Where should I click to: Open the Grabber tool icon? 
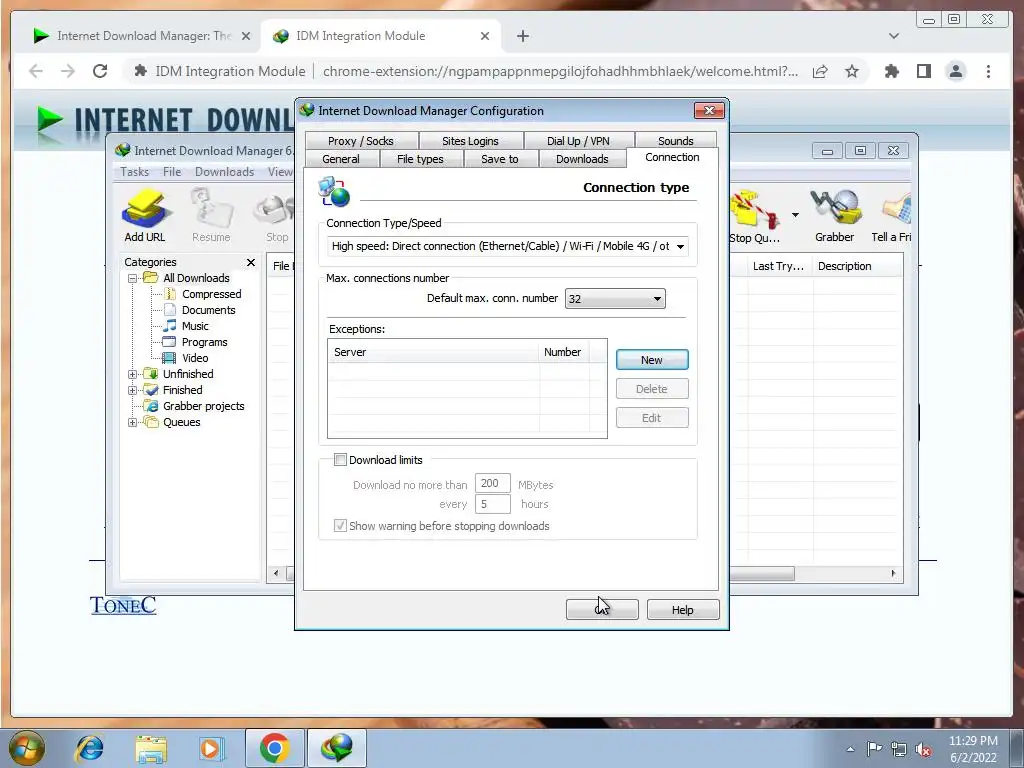[x=835, y=216]
